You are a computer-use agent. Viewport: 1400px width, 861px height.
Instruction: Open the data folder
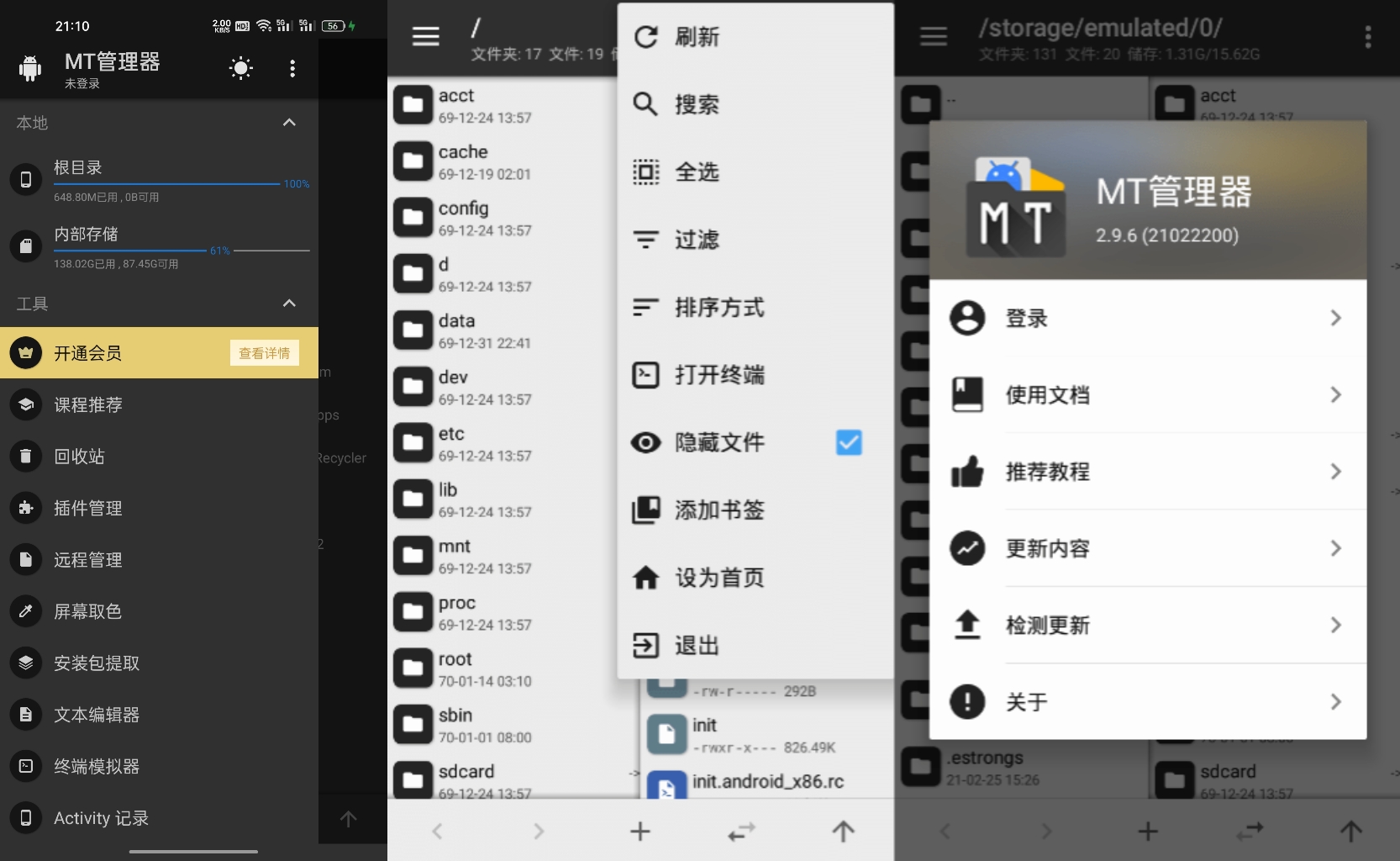(x=503, y=330)
